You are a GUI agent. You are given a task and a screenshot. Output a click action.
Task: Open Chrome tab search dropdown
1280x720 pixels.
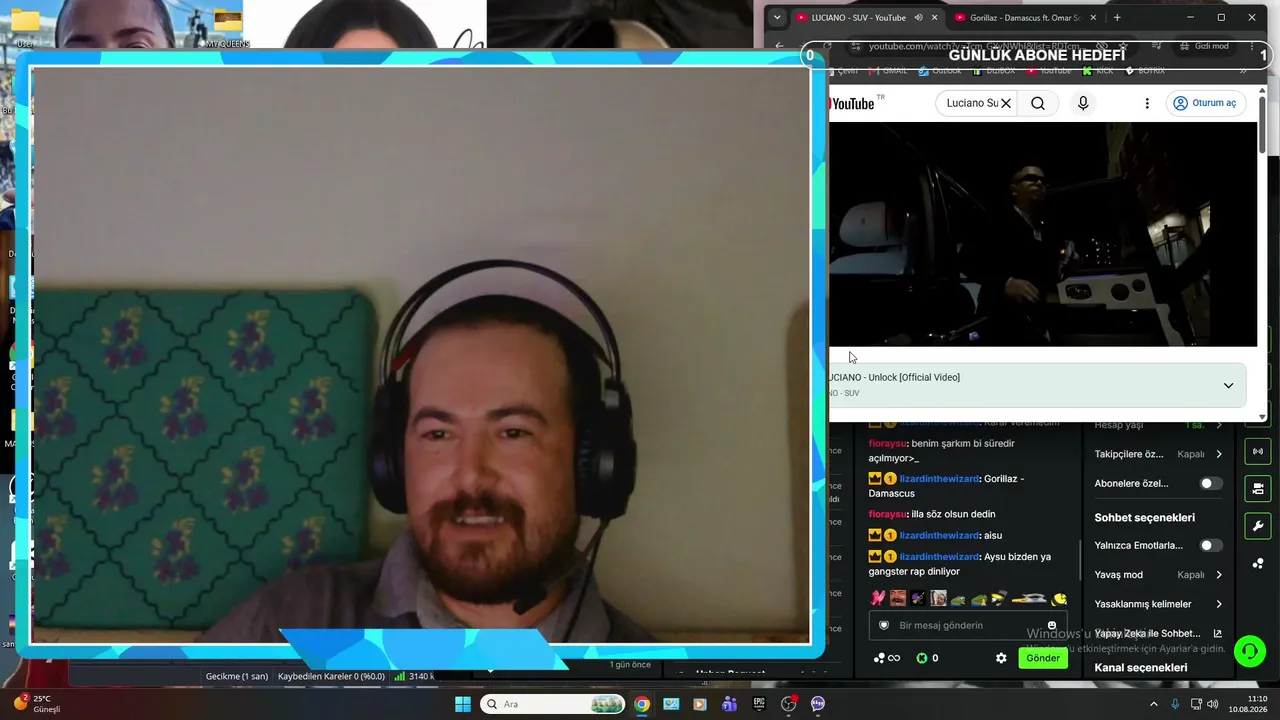pos(777,17)
